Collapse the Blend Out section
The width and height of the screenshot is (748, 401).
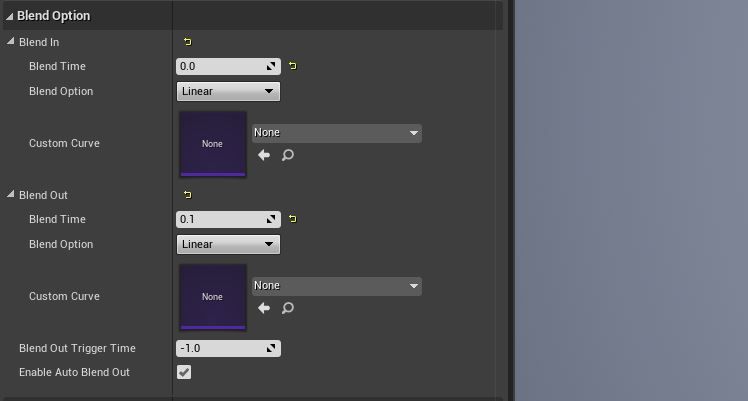click(10, 194)
